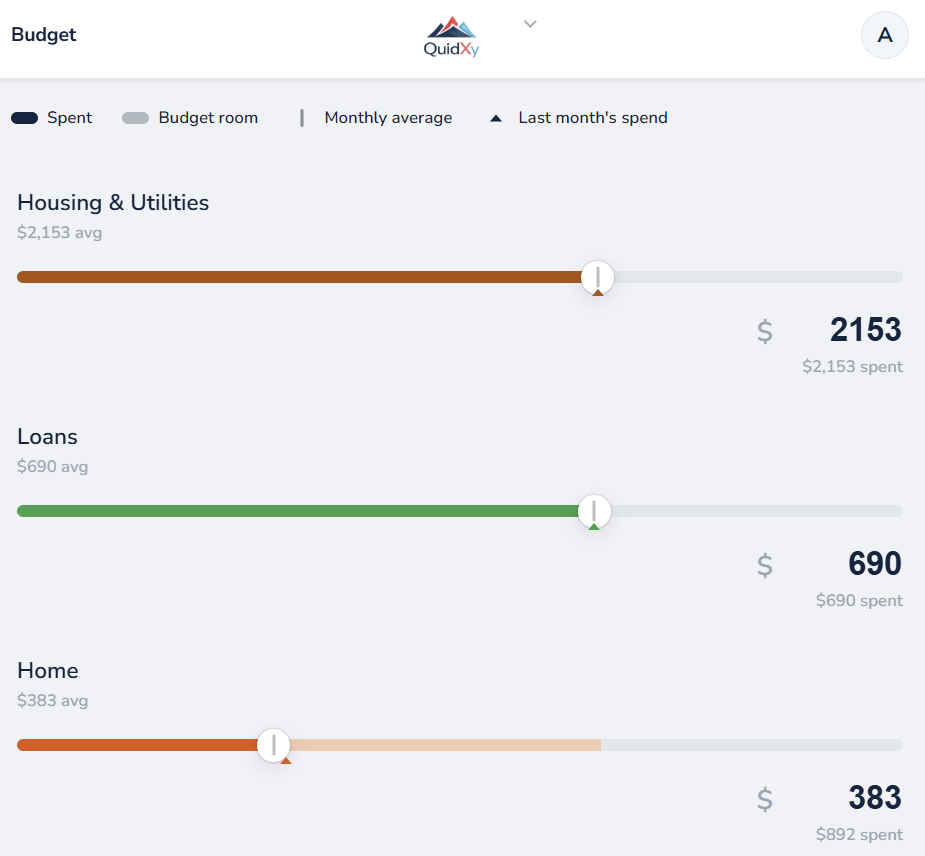Click the Monthly average vertical bar legend icon

[302, 118]
